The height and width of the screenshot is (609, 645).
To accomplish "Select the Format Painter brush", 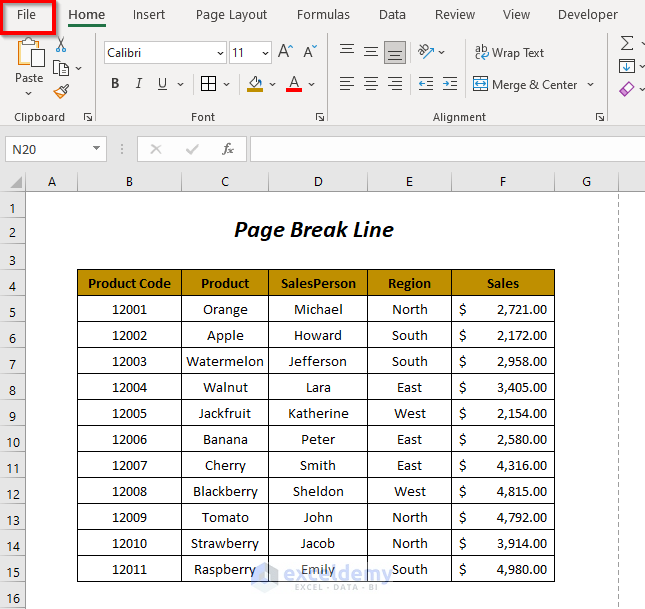I will tap(61, 91).
